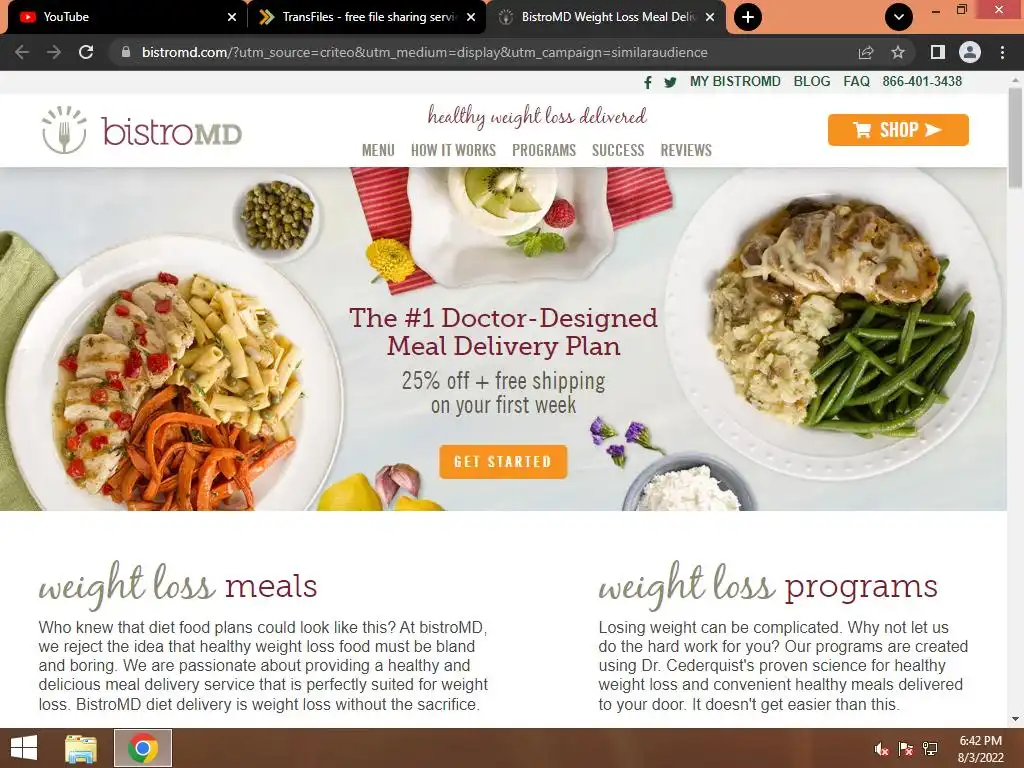Screen dimensions: 1024x768
Task: Toggle the browser side panel icon
Action: (x=938, y=52)
